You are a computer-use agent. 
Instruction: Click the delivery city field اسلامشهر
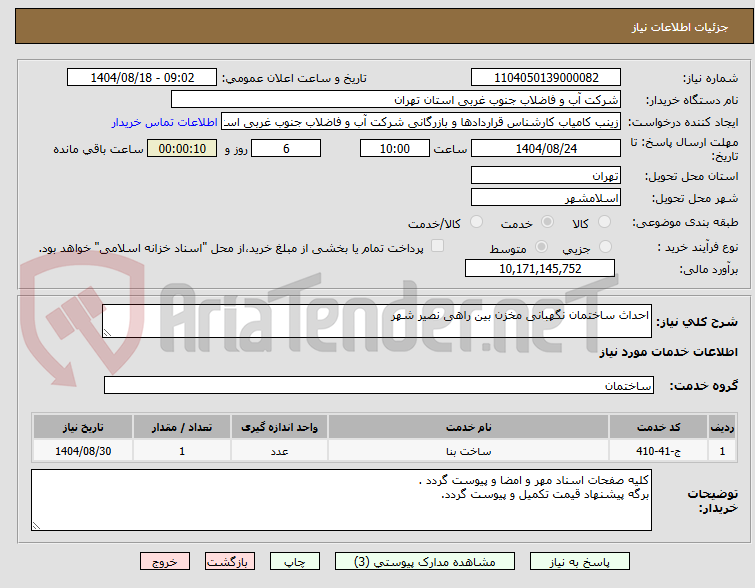pyautogui.click(x=546, y=197)
